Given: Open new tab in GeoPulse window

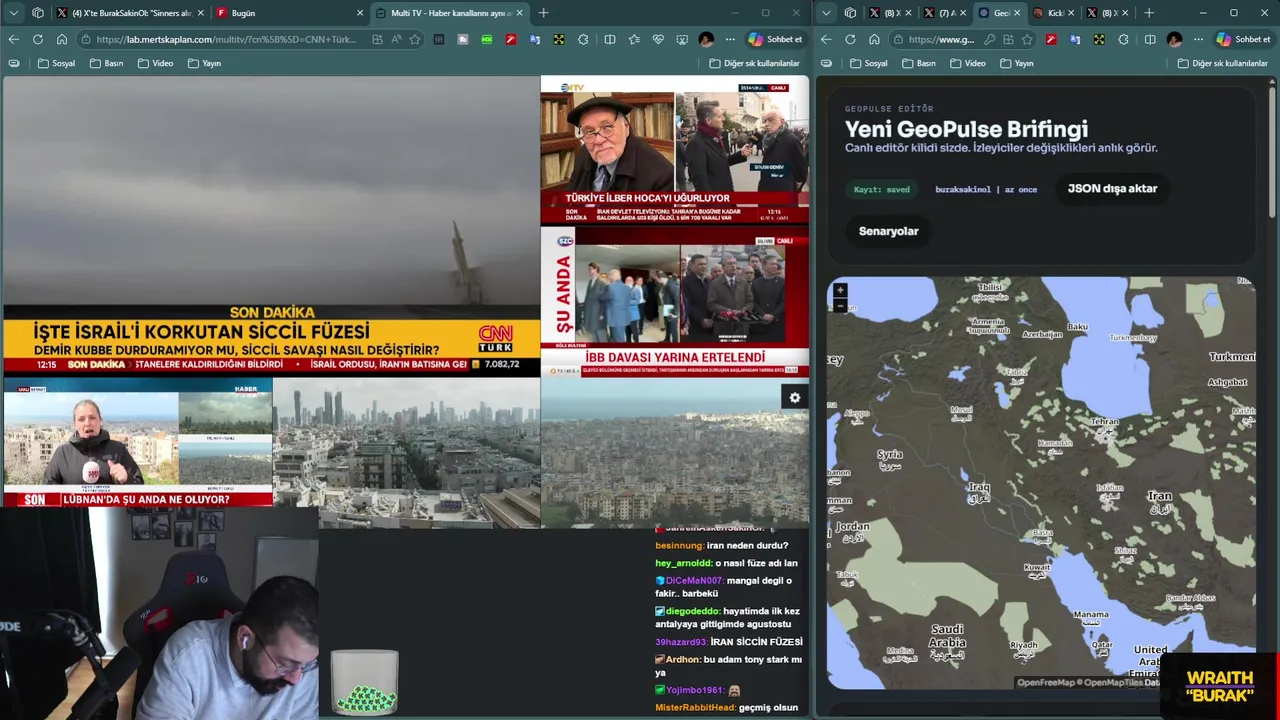Looking at the screenshot, I should pyautogui.click(x=1148, y=13).
